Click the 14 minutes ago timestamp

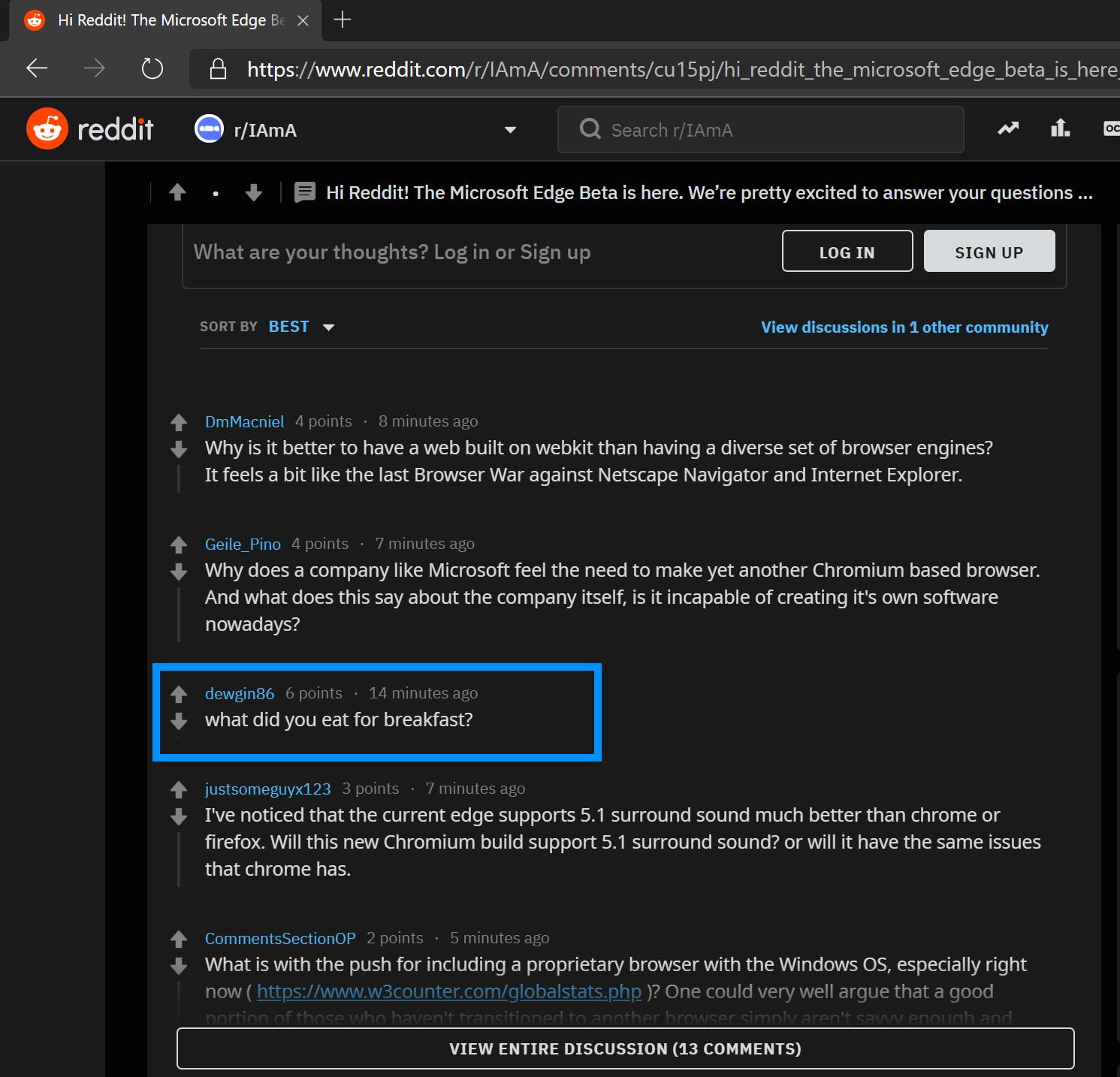coord(423,693)
